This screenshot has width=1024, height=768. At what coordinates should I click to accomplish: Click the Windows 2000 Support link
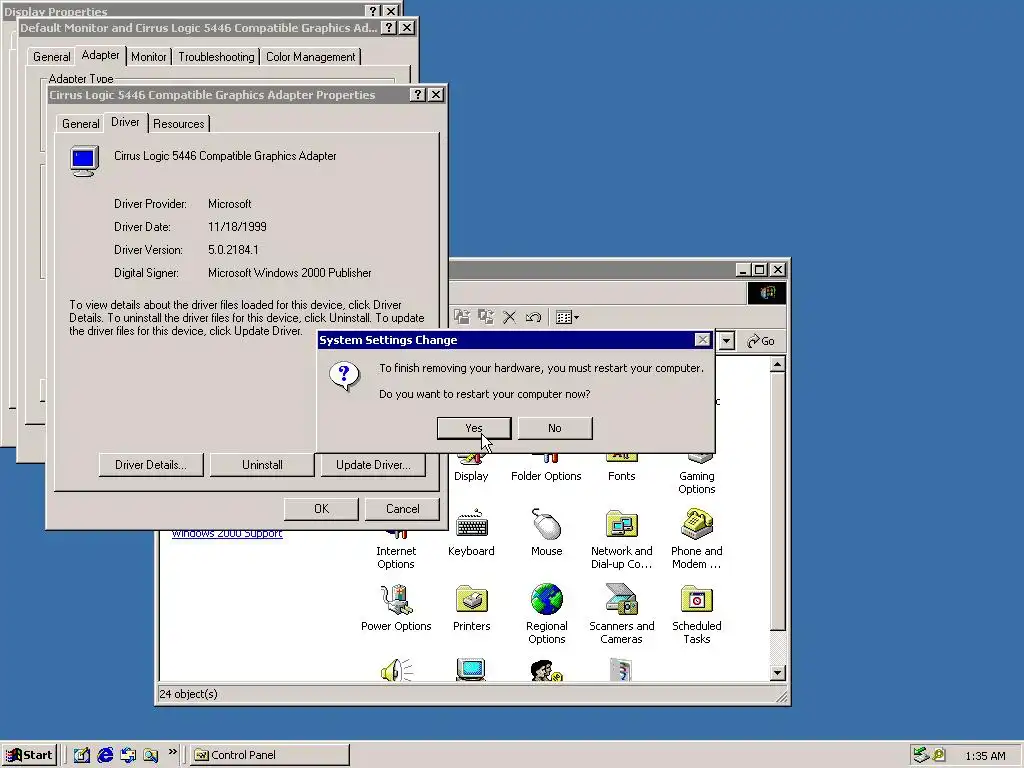point(227,533)
